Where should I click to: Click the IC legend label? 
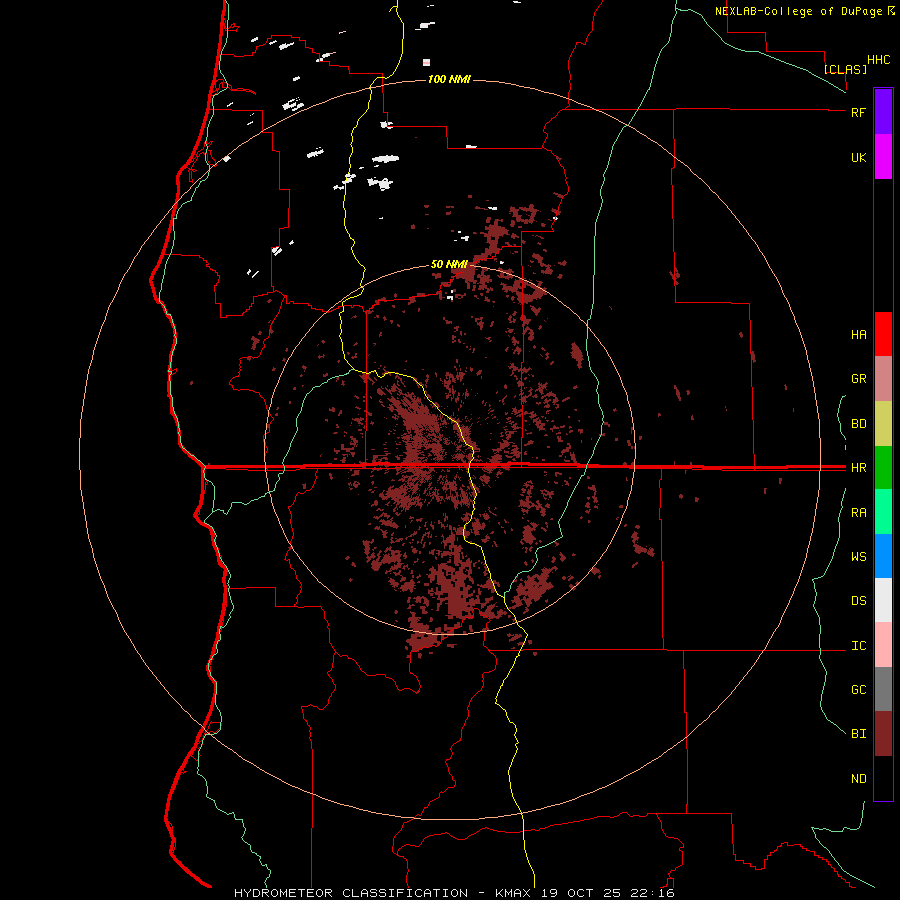click(858, 646)
